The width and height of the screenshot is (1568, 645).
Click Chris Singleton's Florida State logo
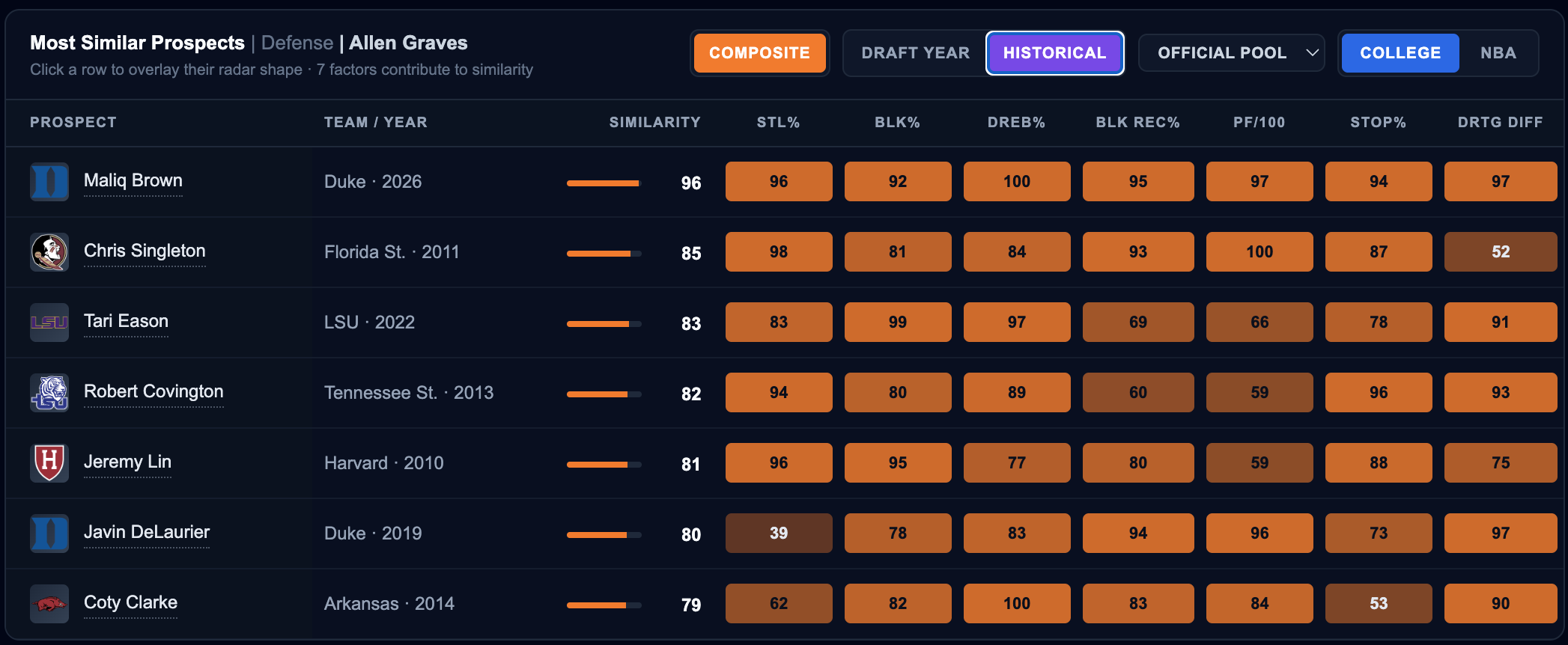pyautogui.click(x=49, y=252)
